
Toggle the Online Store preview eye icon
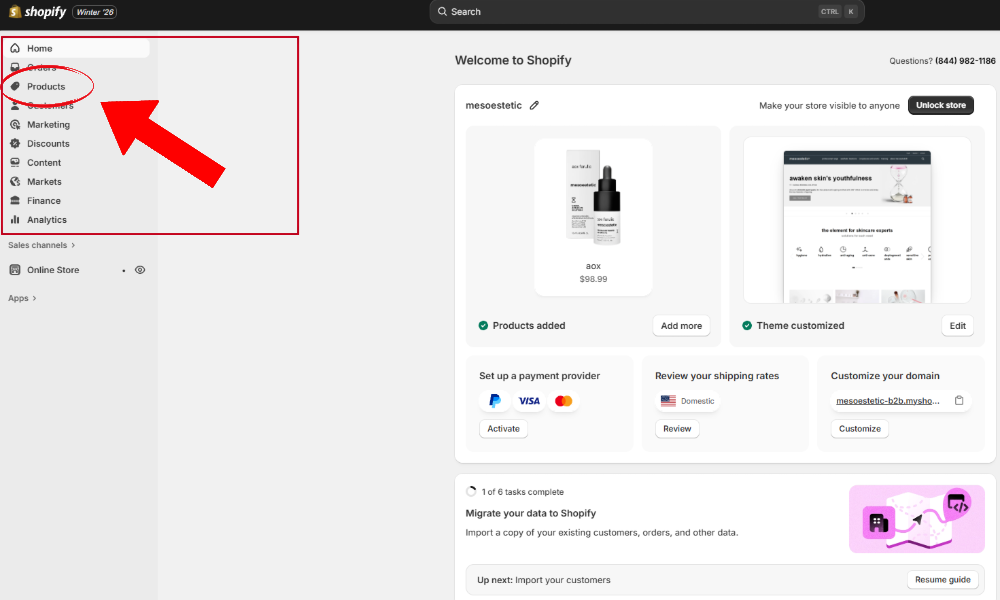[x=140, y=269]
